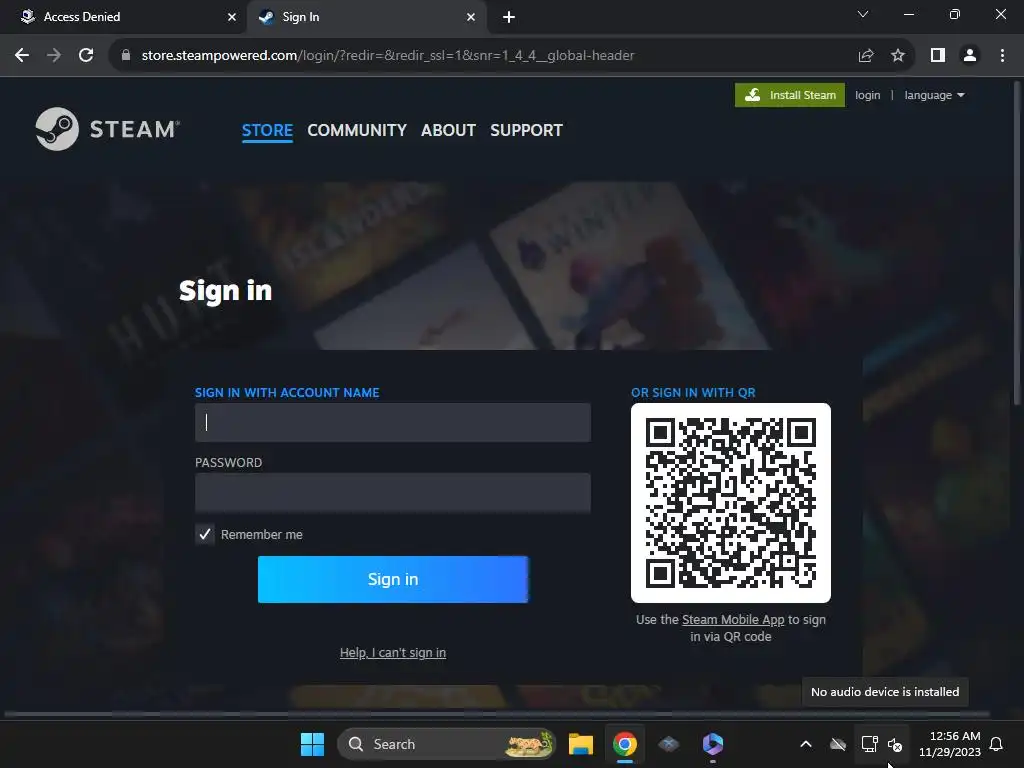1024x768 pixels.
Task: Click the Steam logo
Action: click(108, 129)
